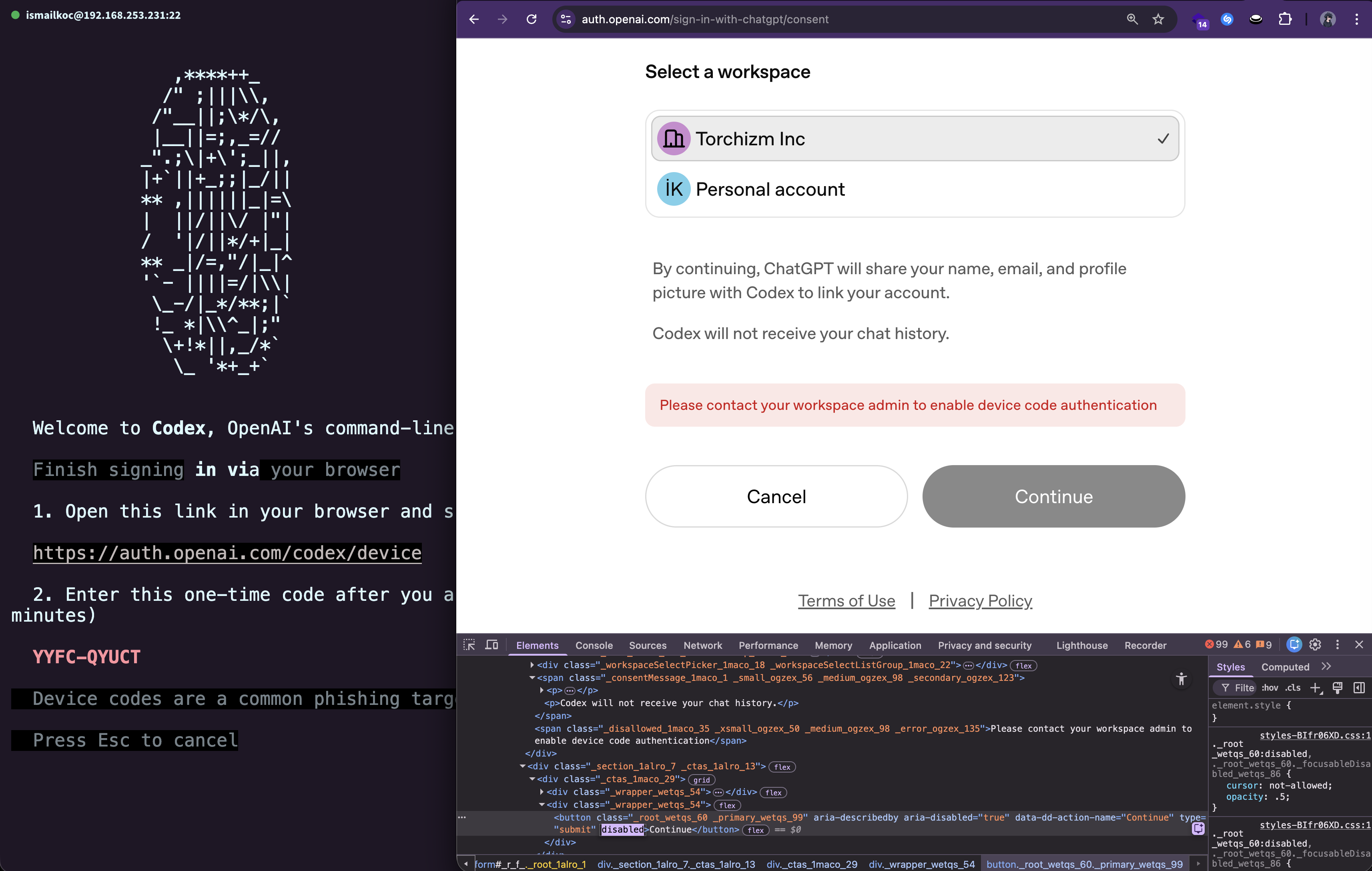Click the warning count 6 in DevTools
1372x871 pixels.
point(1242,644)
